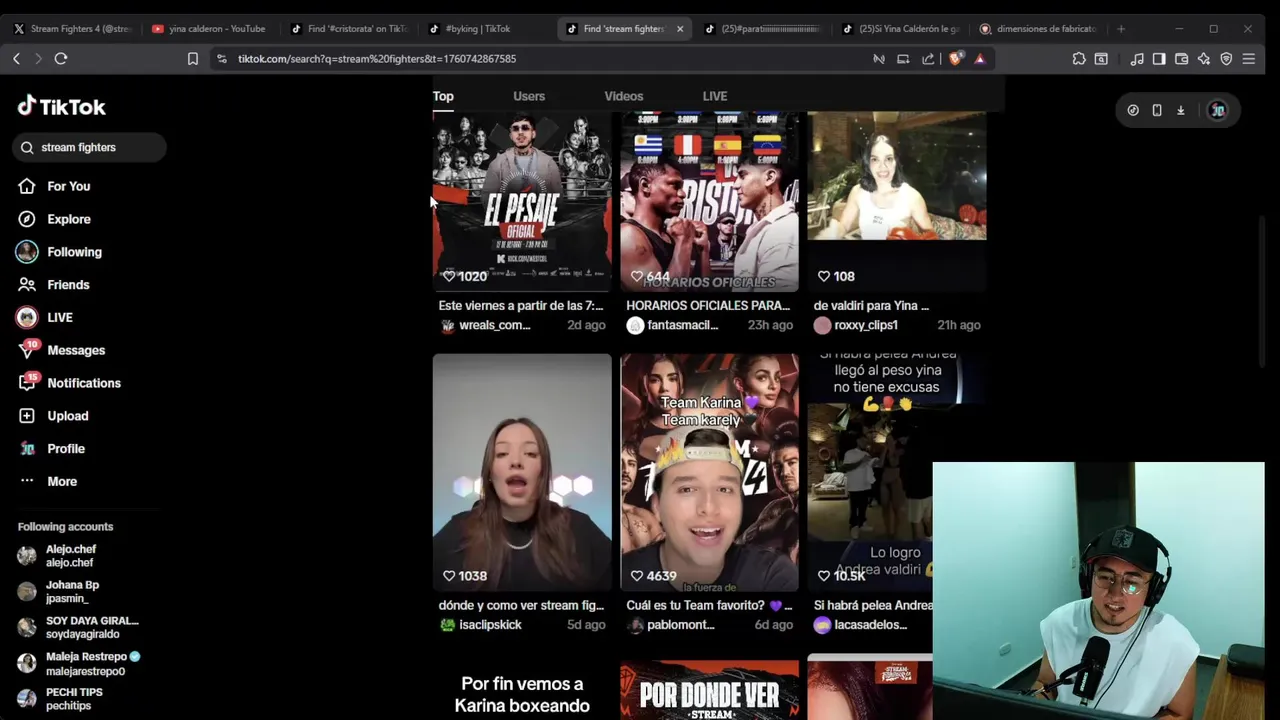1280x720 pixels.
Task: Click the address bar URL
Action: coord(377,59)
